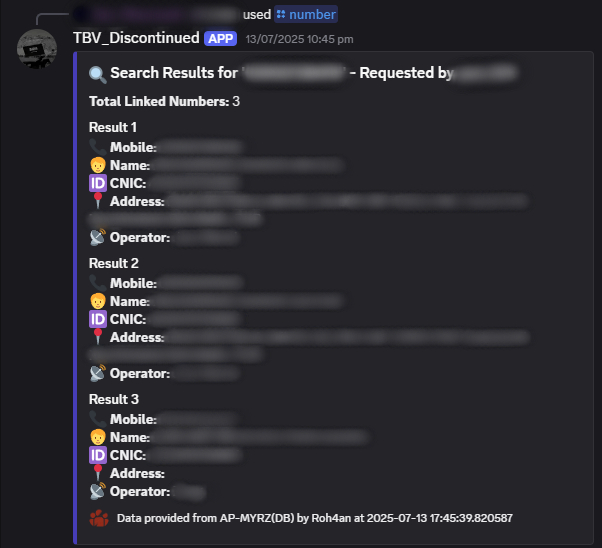Click the magnifying glass icon before Search Results
This screenshot has height=548, width=602.
[98, 75]
